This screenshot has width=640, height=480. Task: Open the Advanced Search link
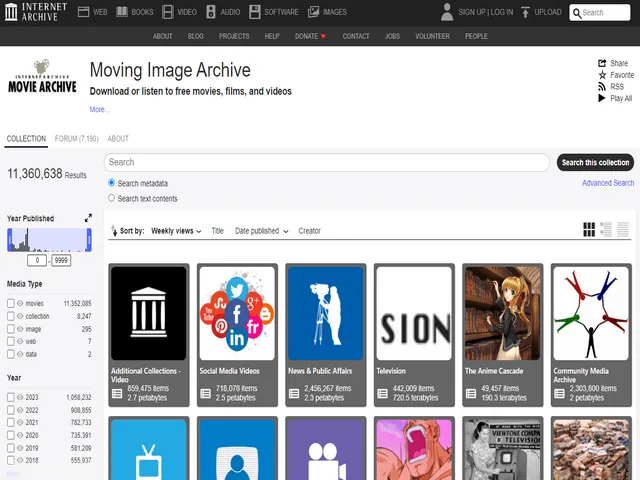pos(608,183)
